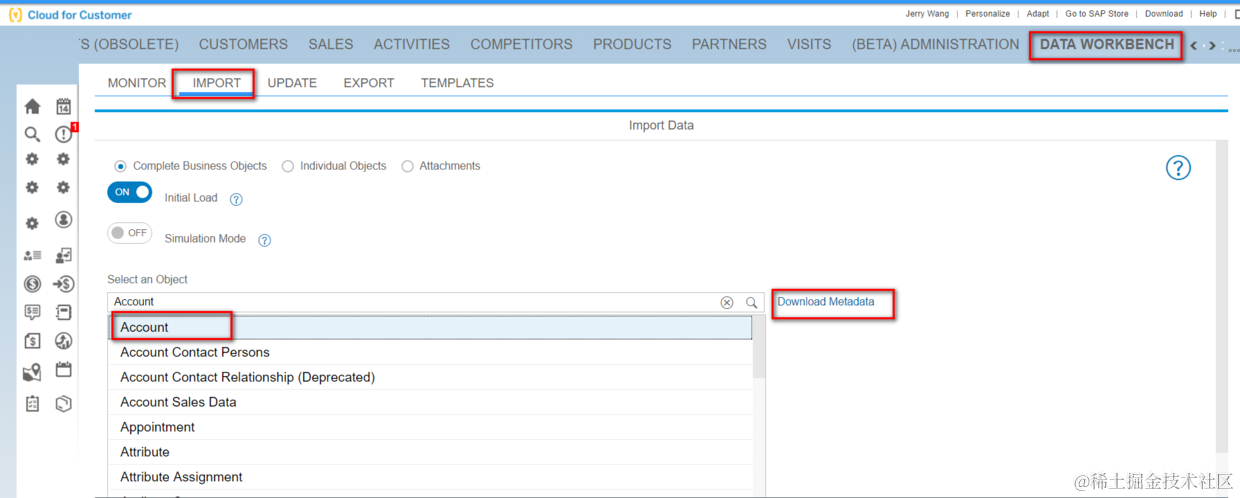
Task: Click the 3D box product icon
Action: click(x=64, y=404)
